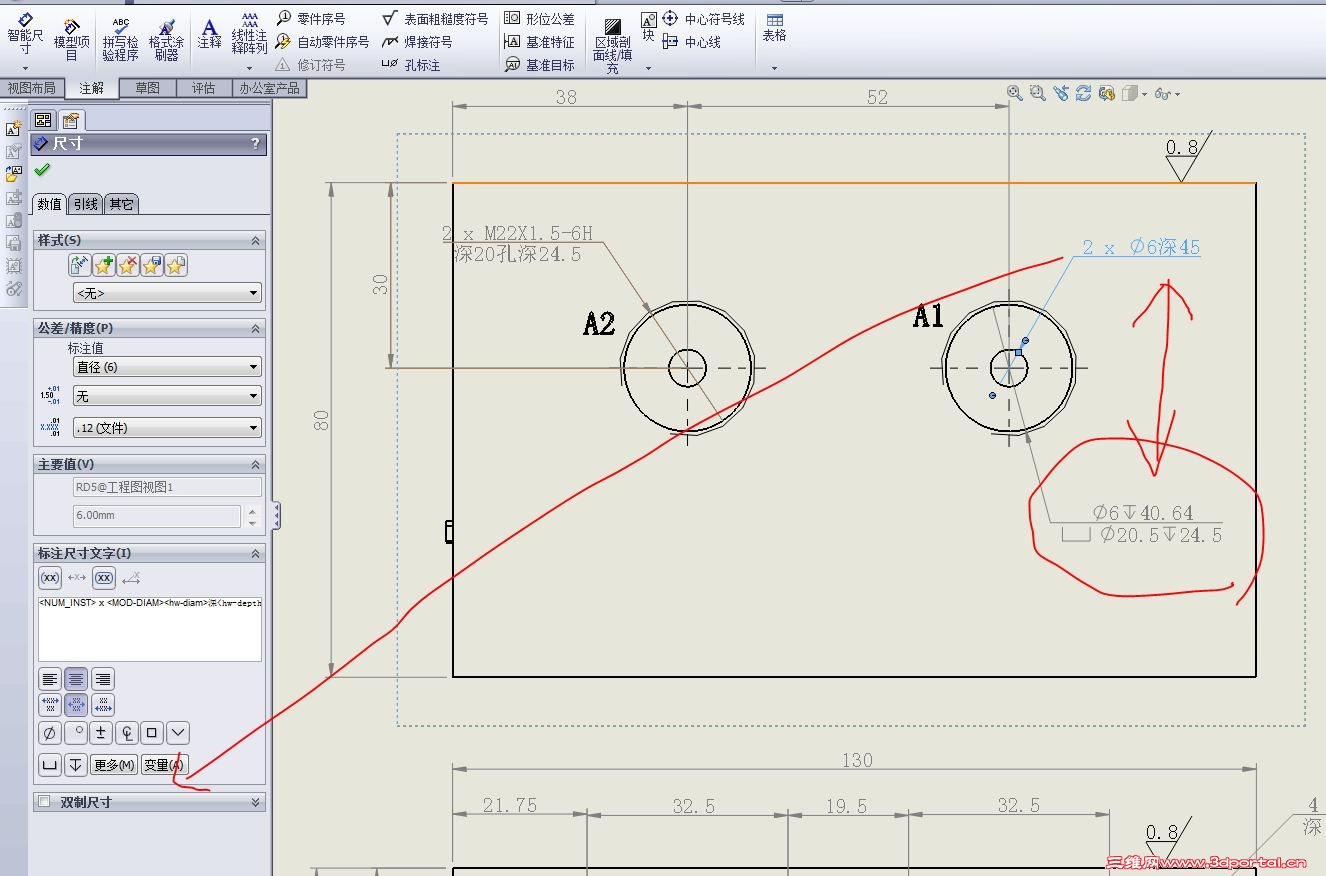
Task: Collapse the 样式(S) section
Action: click(x=256, y=241)
